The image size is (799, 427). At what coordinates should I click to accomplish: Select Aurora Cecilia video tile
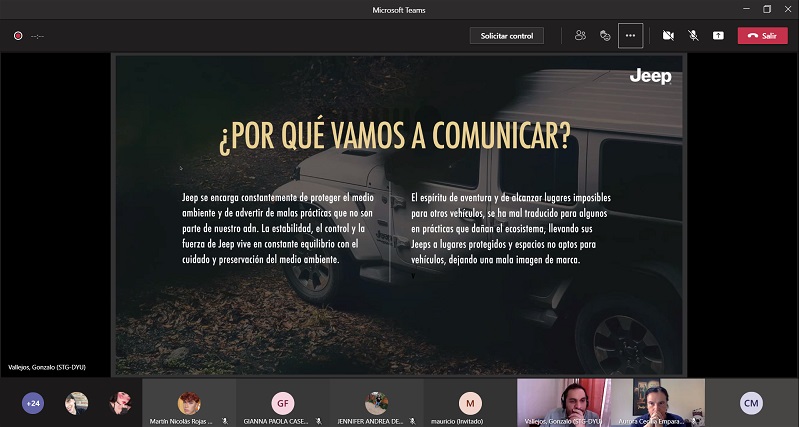pos(658,403)
